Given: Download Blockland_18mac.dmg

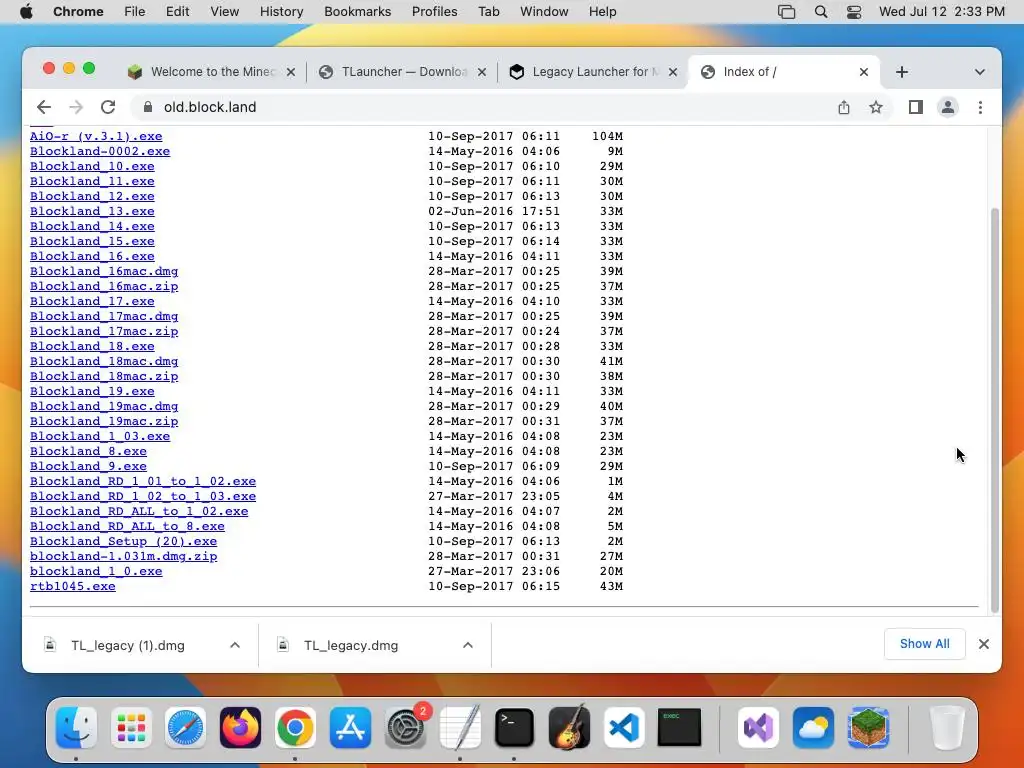Looking at the screenshot, I should point(104,361).
